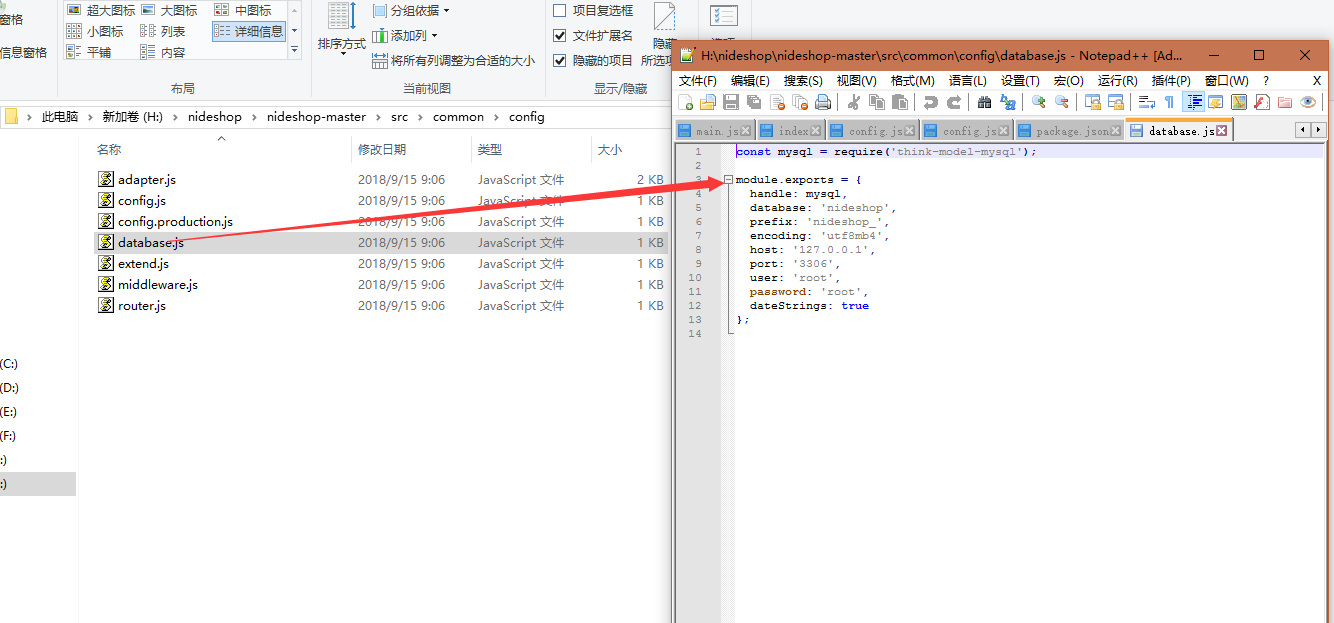Sort by the 修改日期 column header
This screenshot has height=623, width=1334.
382,150
